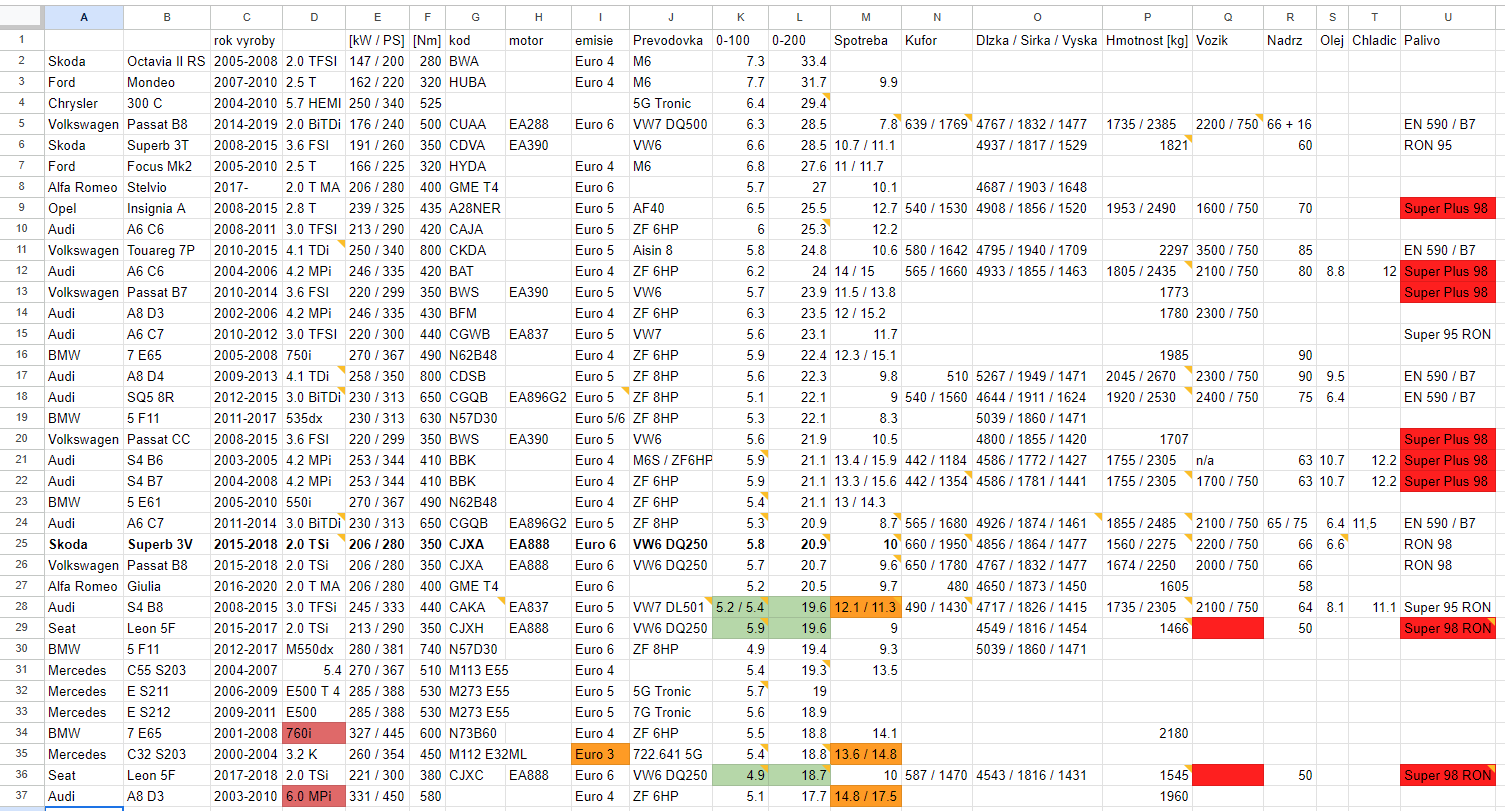Click the 'Palivo' header cell

tap(1448, 40)
